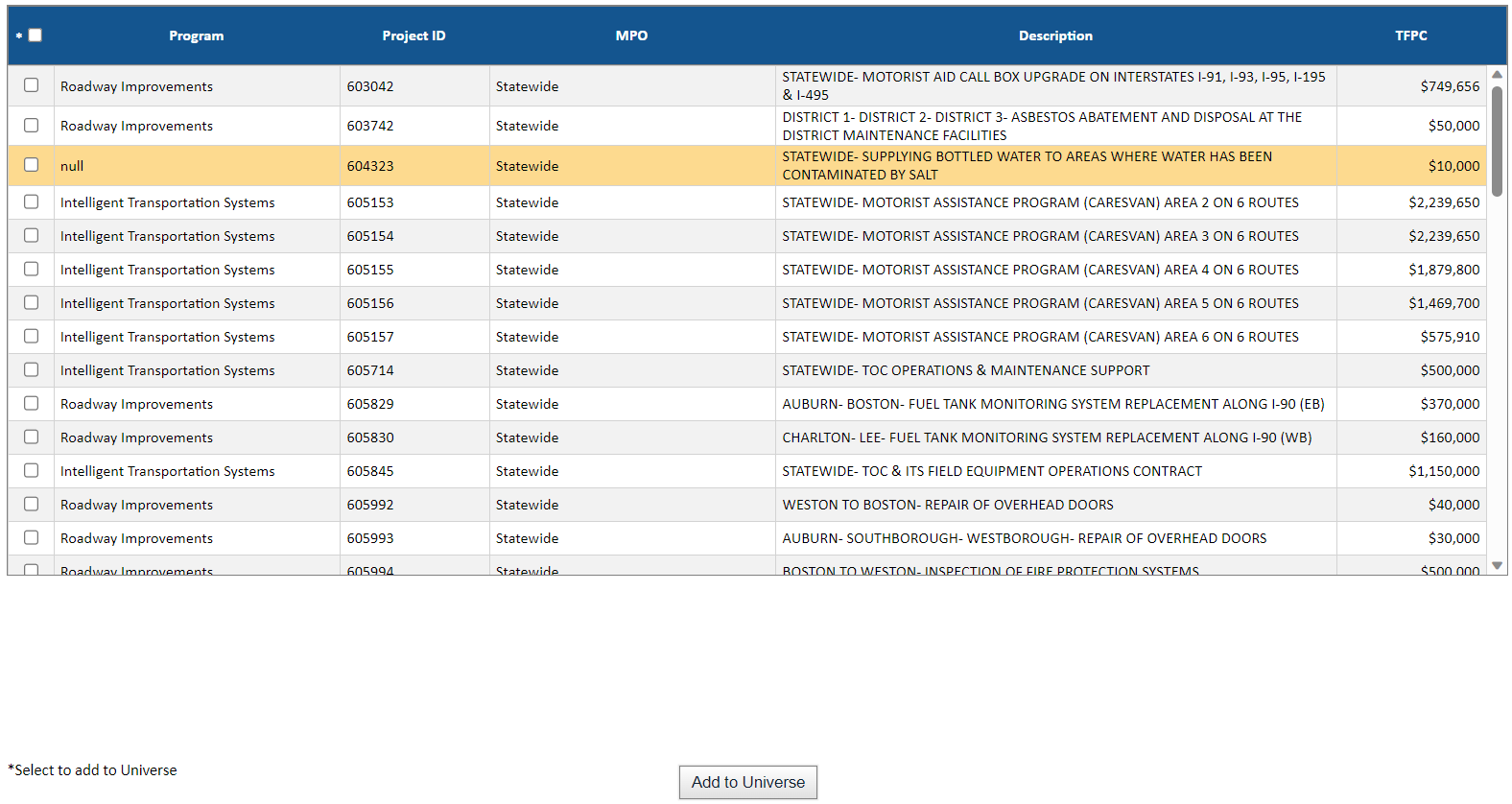
Task: Sort by the TFPC column header
Action: pos(1410,35)
